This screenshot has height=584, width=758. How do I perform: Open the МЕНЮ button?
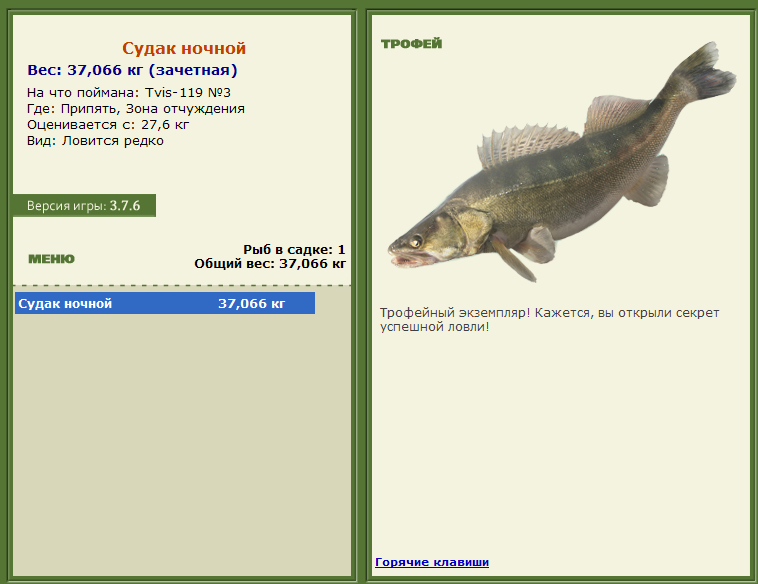51,259
